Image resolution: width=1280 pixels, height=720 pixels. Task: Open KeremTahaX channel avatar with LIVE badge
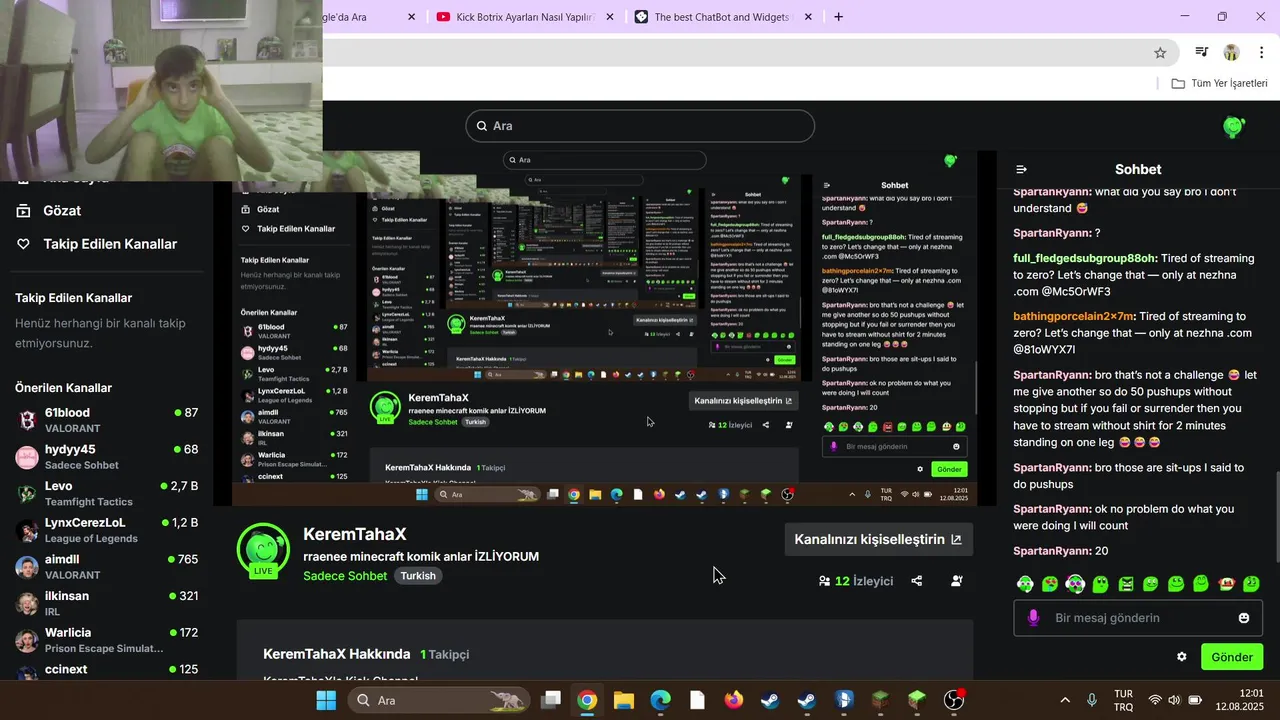263,550
